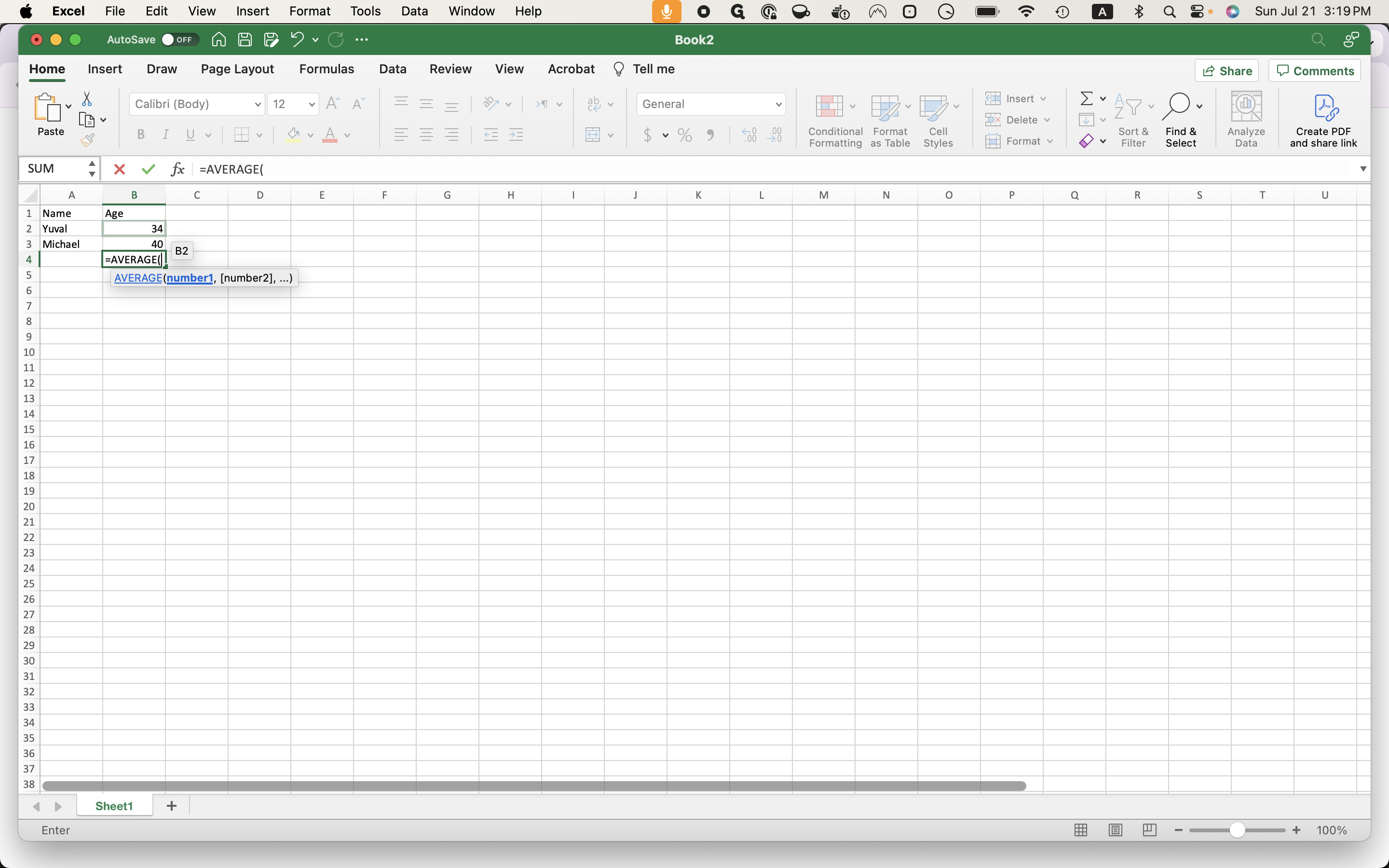Screen dimensions: 1389x868
Task: Switch to the Formulas ribbon tab
Action: (x=326, y=69)
